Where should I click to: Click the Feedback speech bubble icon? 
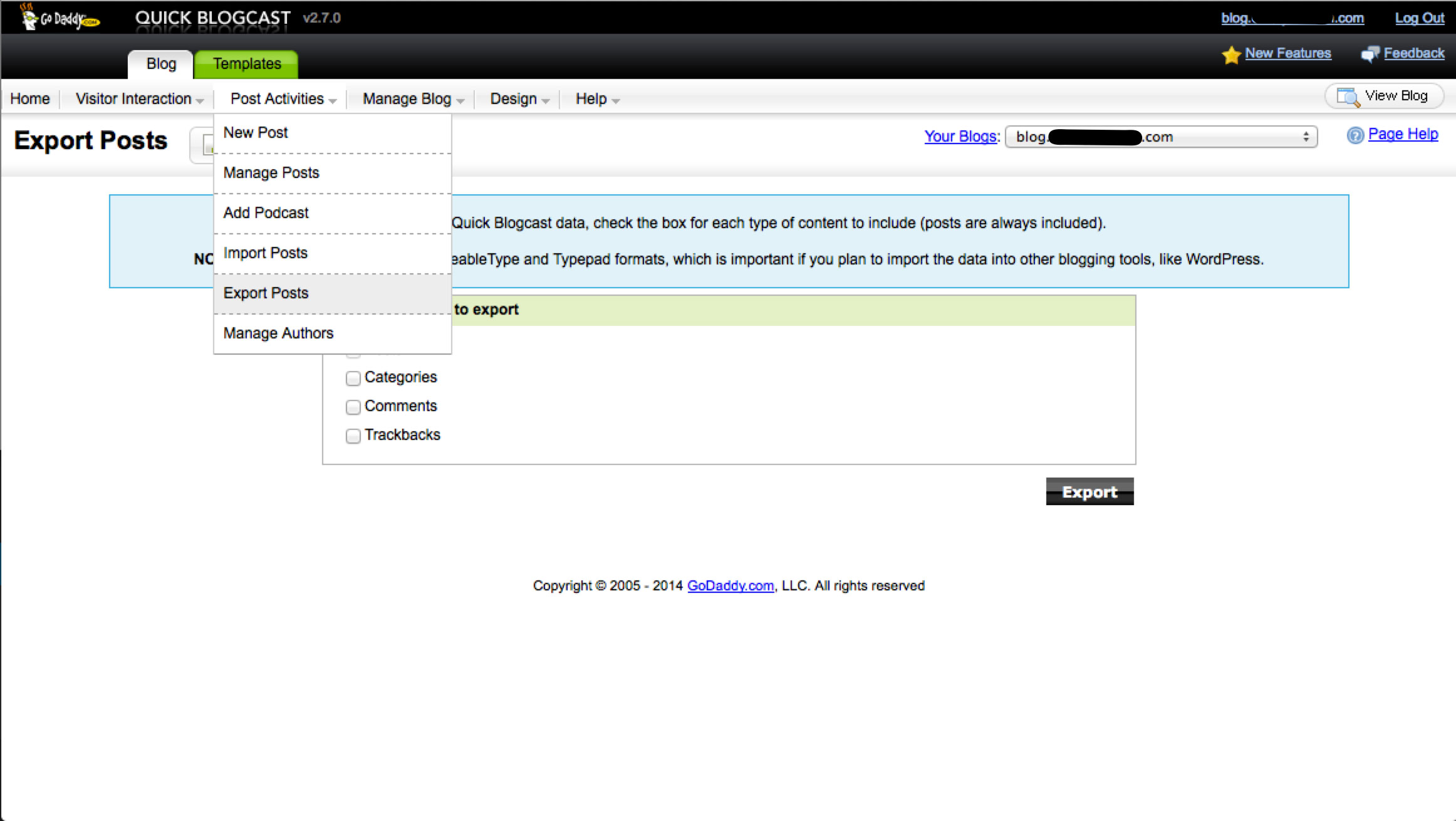1370,54
